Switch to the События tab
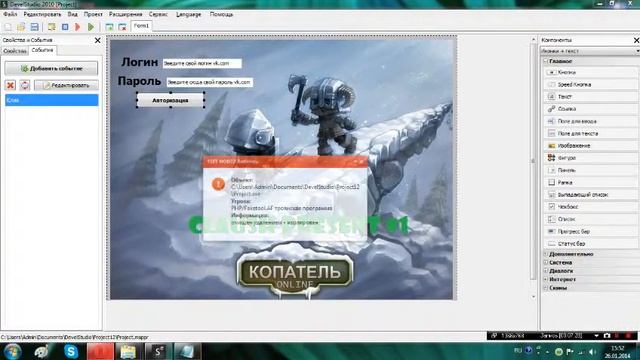The width and height of the screenshot is (640, 360). 42,50
